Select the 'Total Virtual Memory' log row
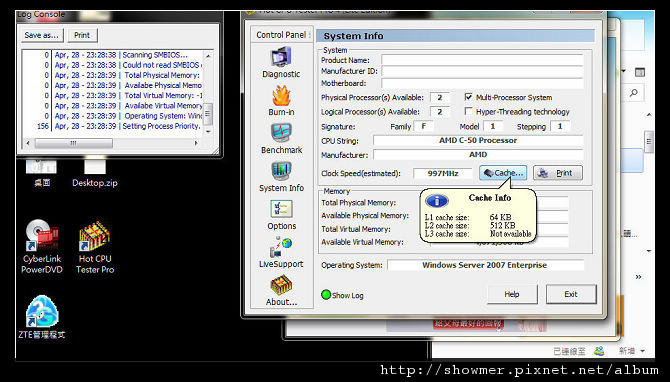Screen dimensions: 670x382 (113, 96)
